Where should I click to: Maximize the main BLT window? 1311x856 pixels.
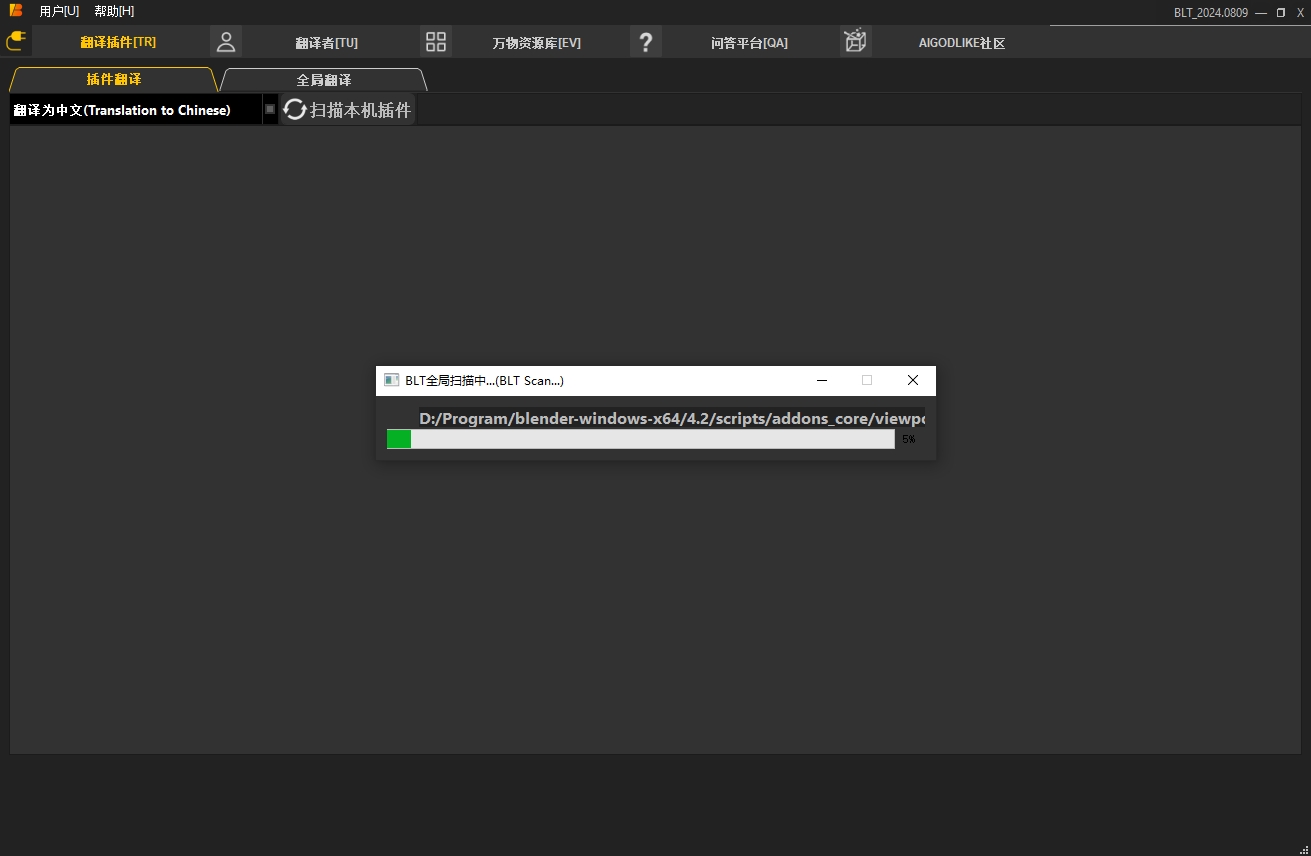(1281, 12)
